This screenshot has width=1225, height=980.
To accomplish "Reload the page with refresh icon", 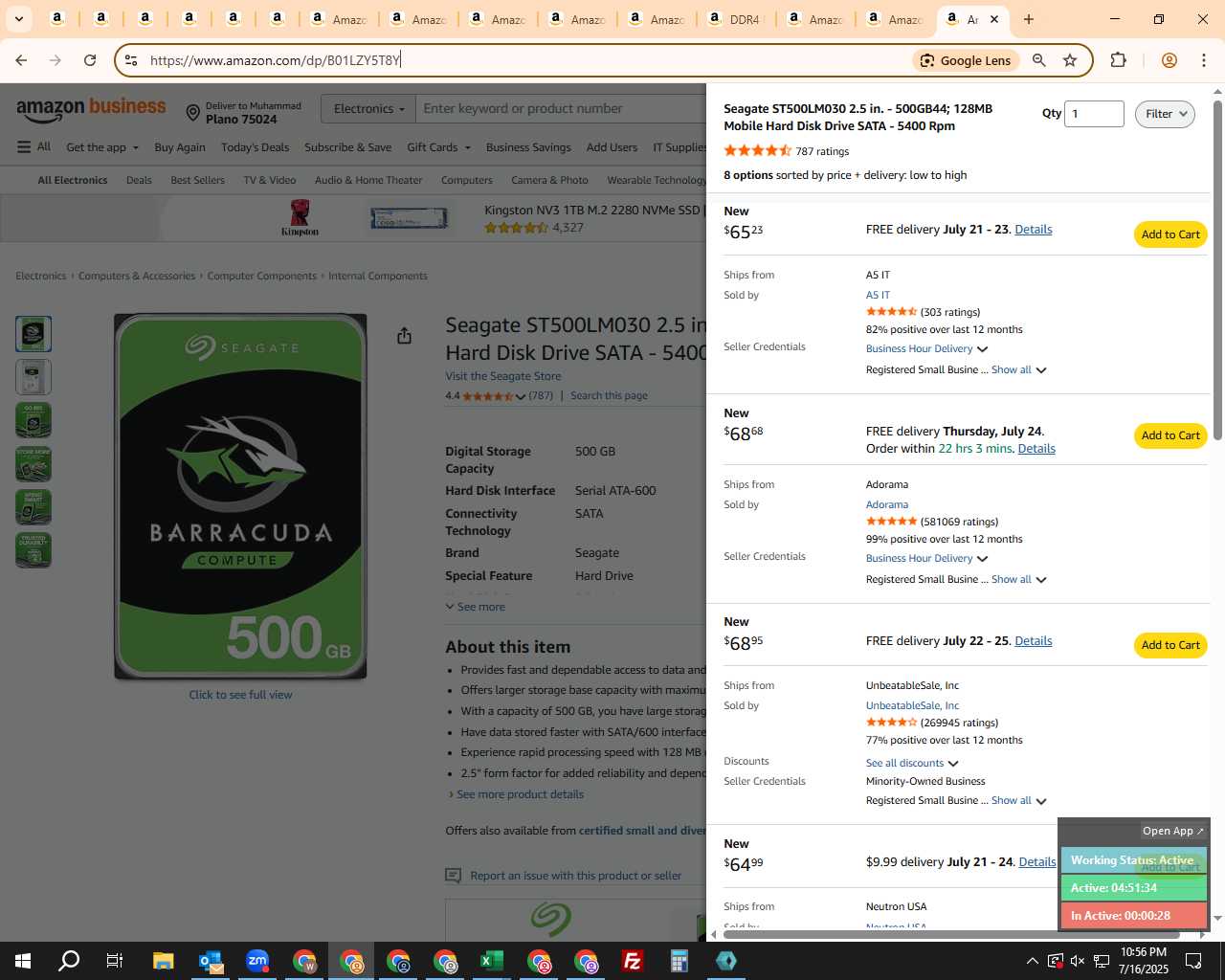I will point(90,60).
